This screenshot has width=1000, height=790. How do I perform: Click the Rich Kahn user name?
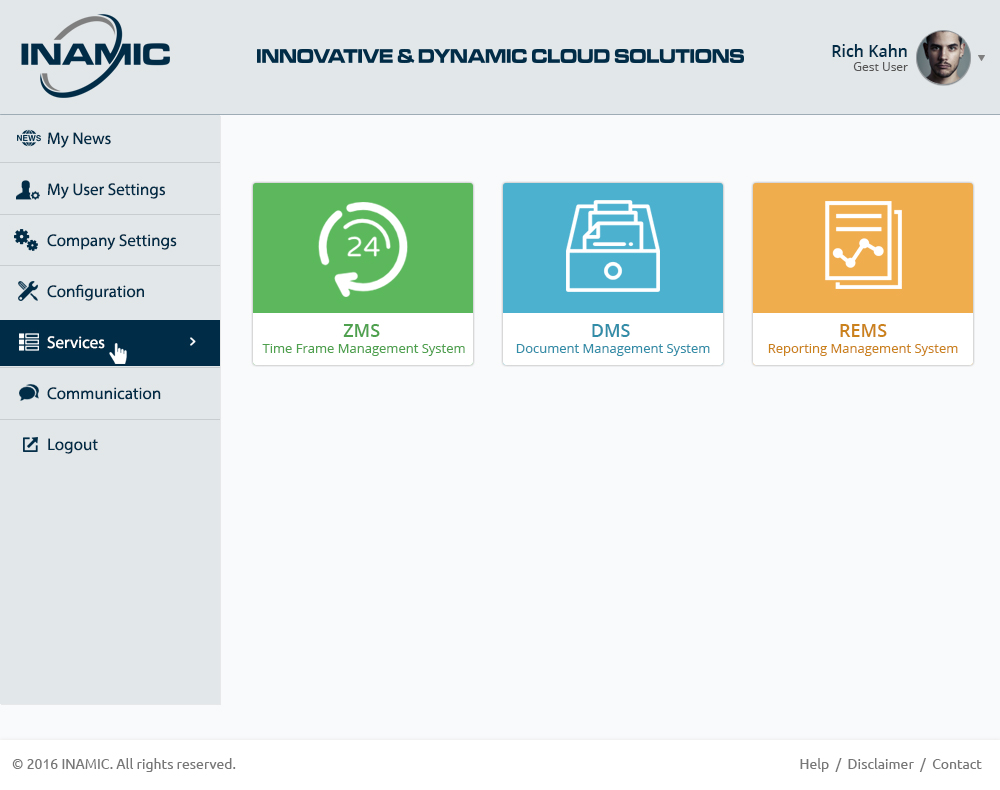pyautogui.click(x=869, y=50)
